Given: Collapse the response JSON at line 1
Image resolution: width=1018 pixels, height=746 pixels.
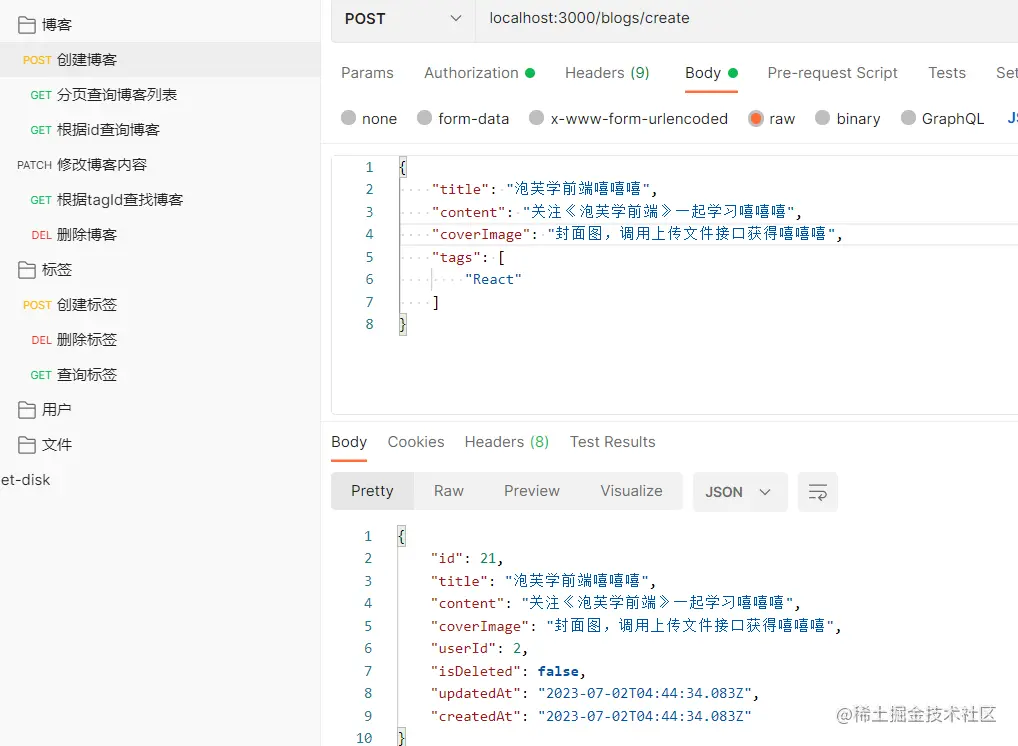Looking at the screenshot, I should click(x=401, y=536).
